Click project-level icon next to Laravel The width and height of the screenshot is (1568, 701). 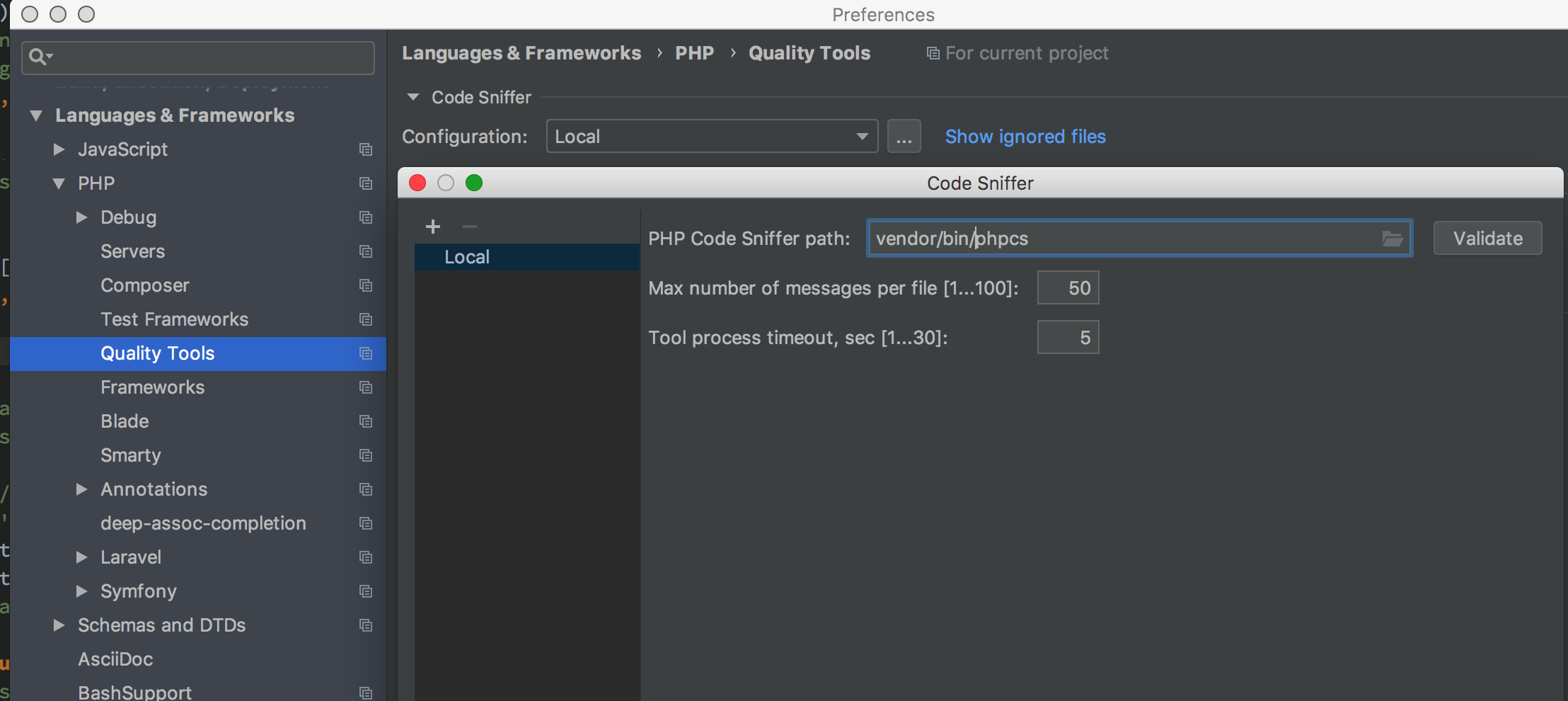click(x=366, y=557)
